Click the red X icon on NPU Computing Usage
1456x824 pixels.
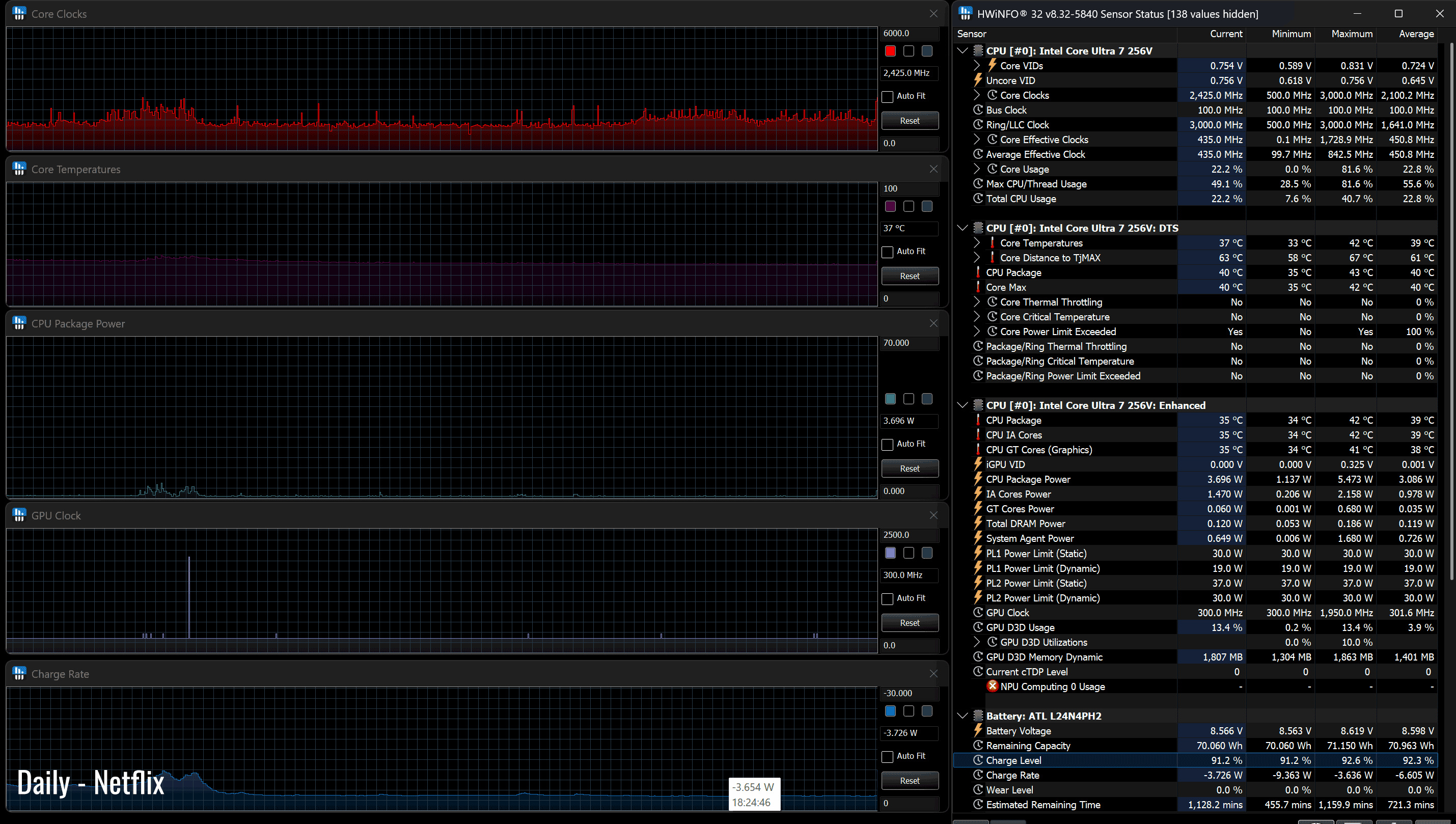pos(992,686)
